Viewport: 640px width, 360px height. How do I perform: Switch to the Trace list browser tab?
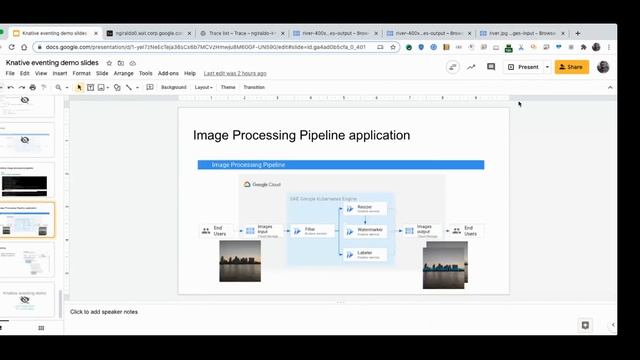tap(242, 33)
